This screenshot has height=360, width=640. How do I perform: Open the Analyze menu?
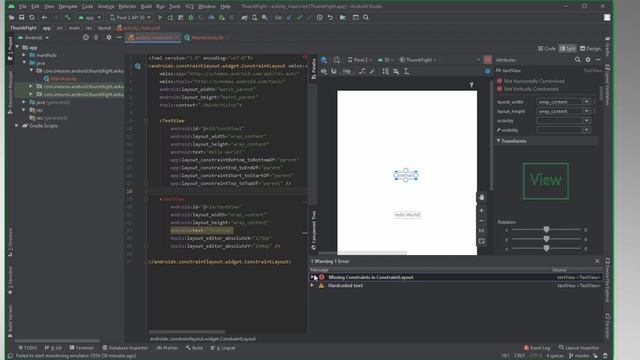[x=106, y=7]
